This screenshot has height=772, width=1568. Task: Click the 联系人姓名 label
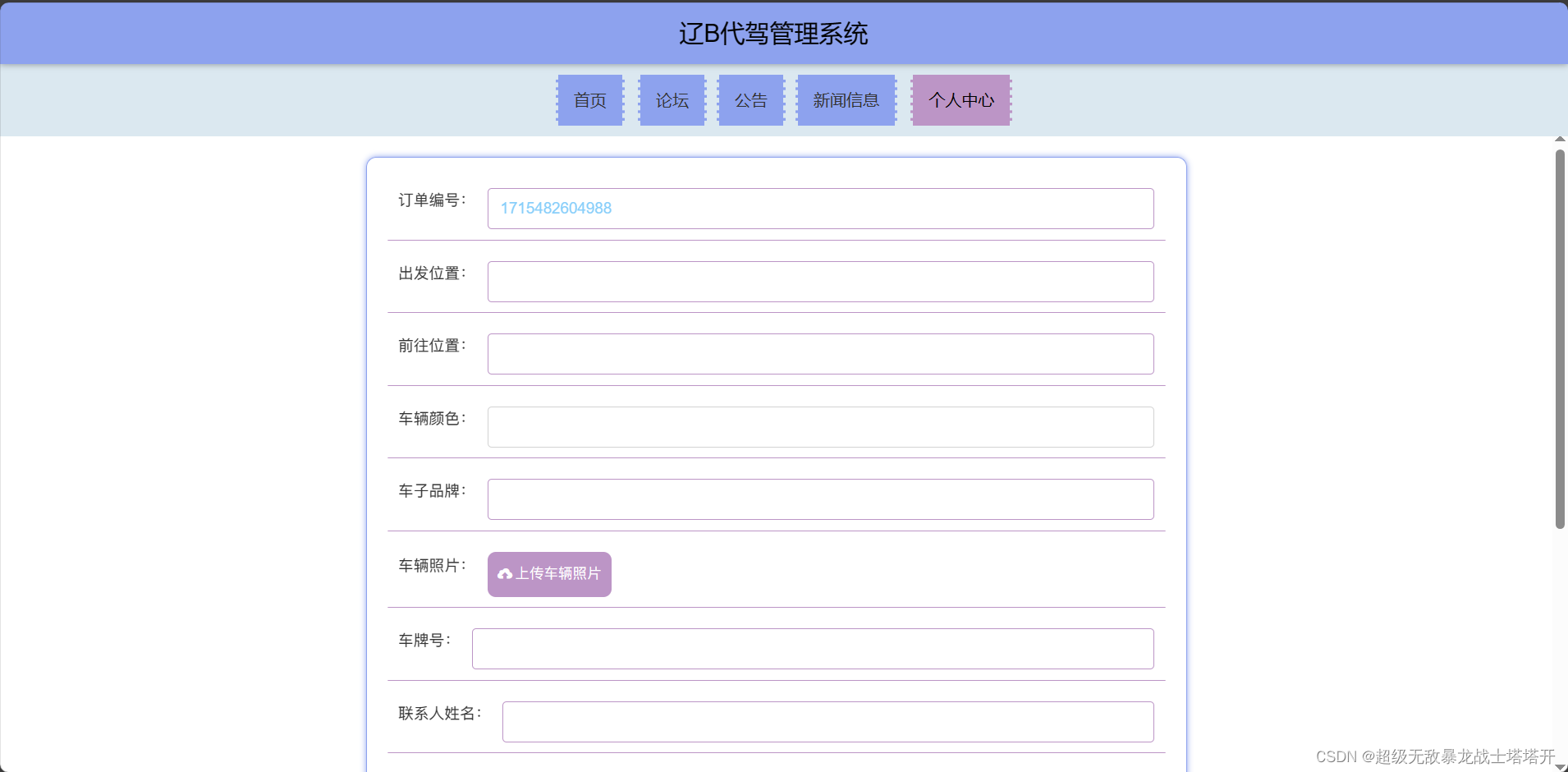[440, 714]
